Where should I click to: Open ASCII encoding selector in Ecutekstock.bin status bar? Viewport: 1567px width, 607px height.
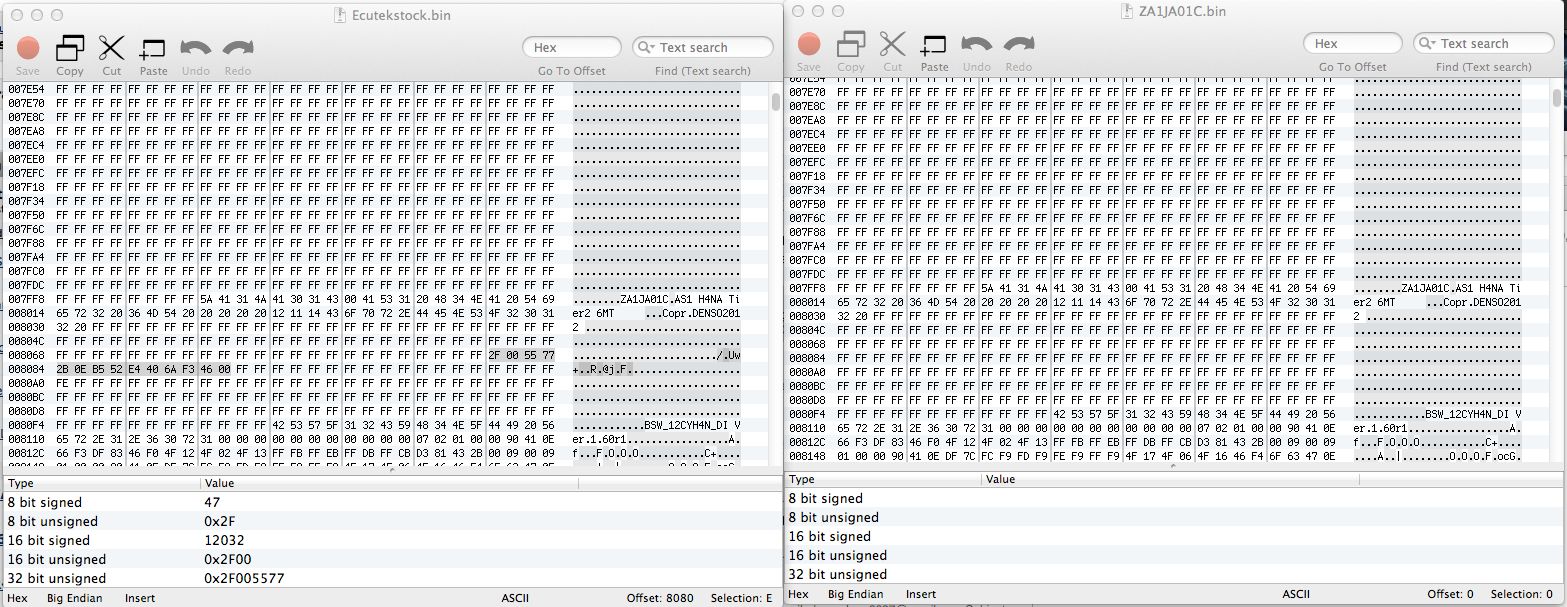tap(515, 598)
